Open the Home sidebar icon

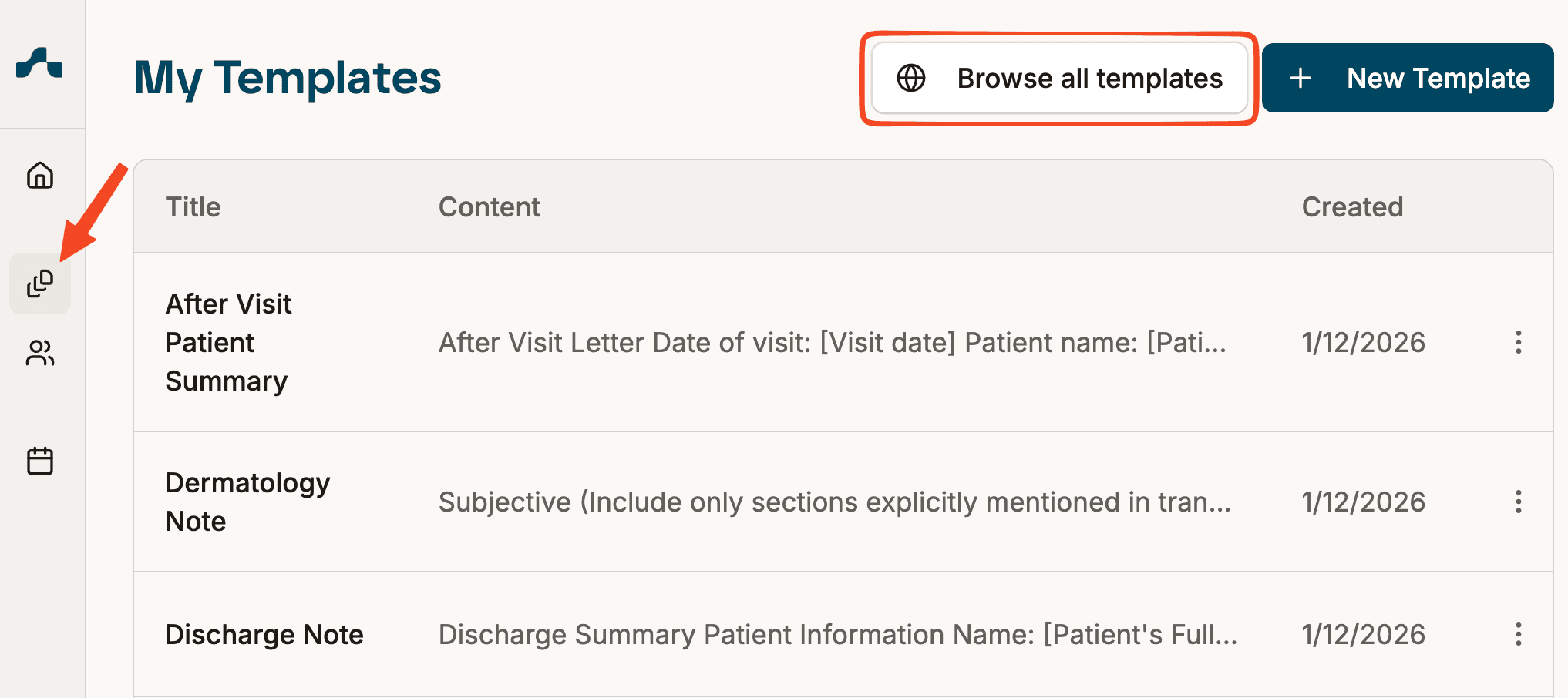[40, 176]
